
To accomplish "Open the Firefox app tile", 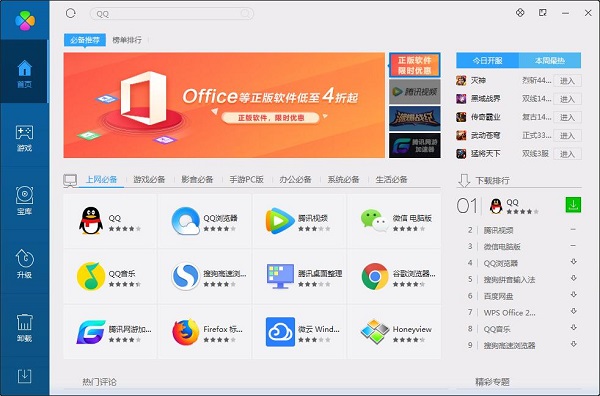I will tap(205, 331).
